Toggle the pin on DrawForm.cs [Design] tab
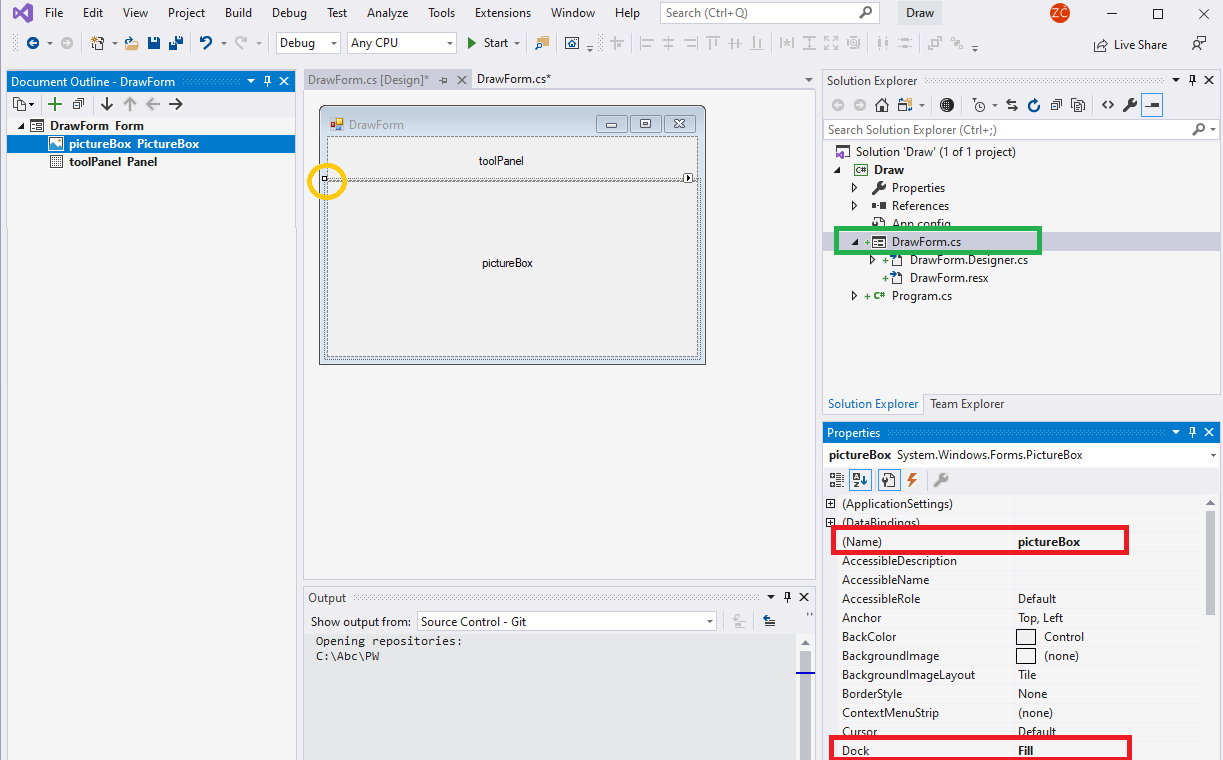The height and width of the screenshot is (760, 1223). click(x=443, y=80)
